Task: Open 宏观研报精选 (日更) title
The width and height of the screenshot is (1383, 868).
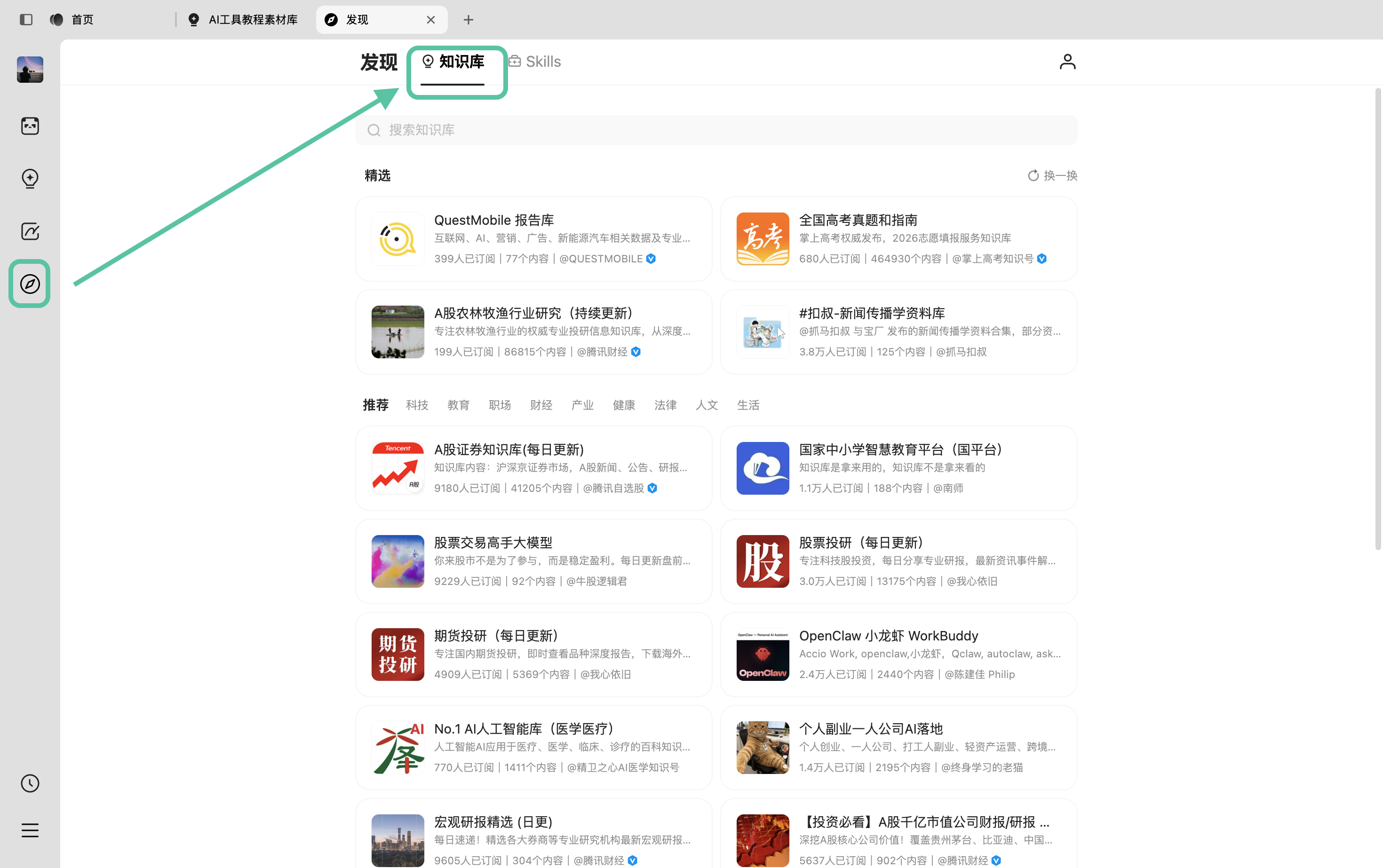Action: pyautogui.click(x=493, y=822)
